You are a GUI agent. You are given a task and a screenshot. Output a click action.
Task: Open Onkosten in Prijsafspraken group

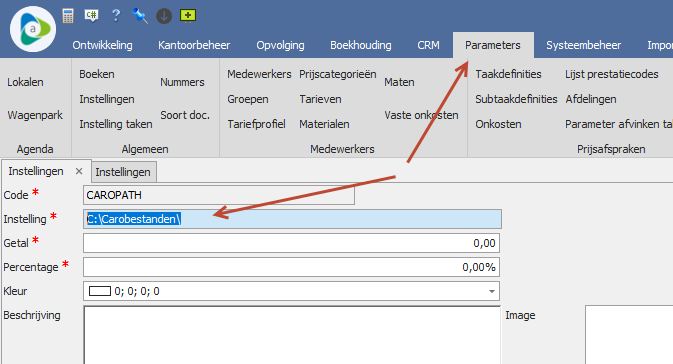point(498,124)
